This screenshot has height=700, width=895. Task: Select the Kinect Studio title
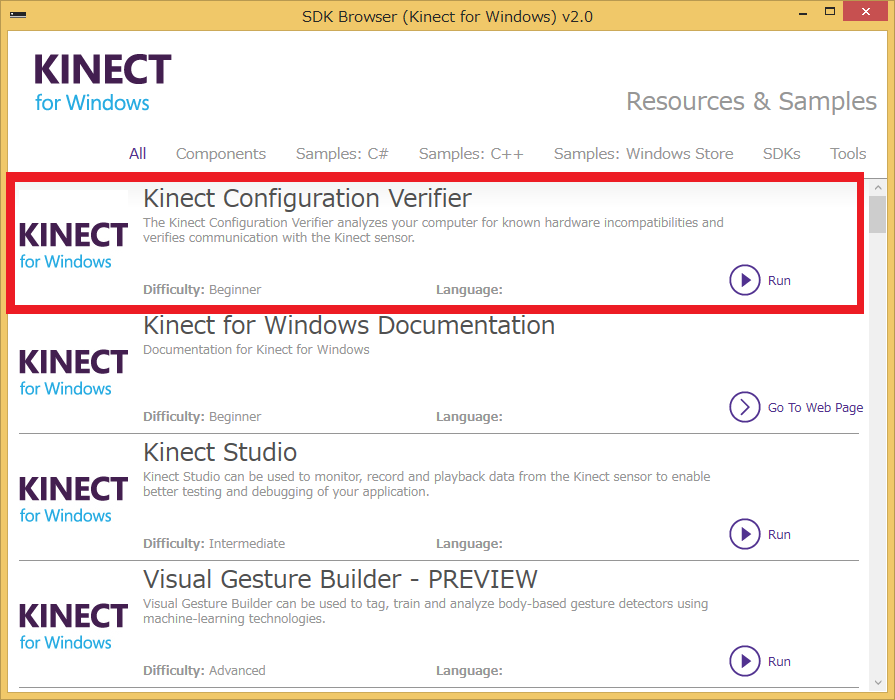[x=220, y=452]
